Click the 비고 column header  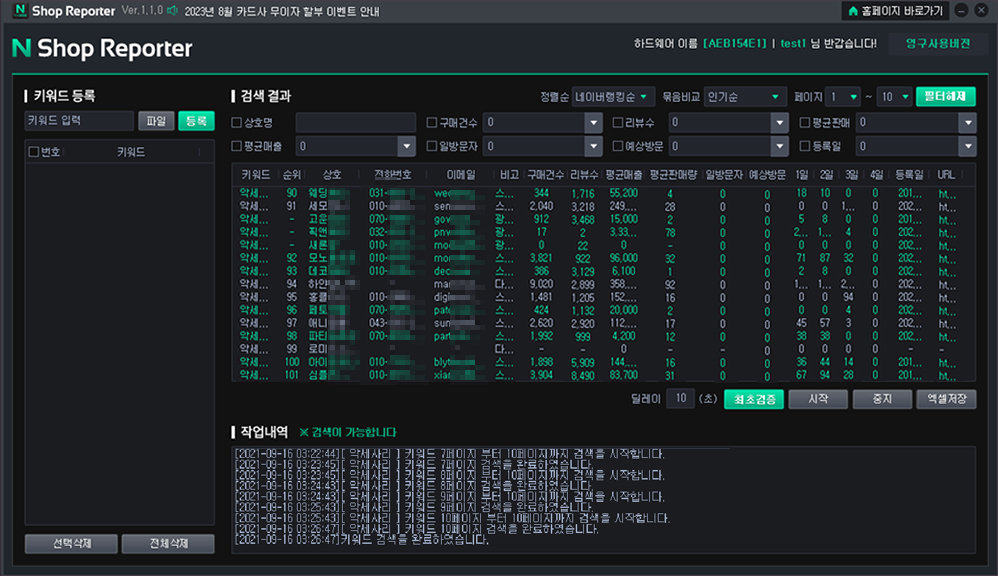tap(509, 174)
